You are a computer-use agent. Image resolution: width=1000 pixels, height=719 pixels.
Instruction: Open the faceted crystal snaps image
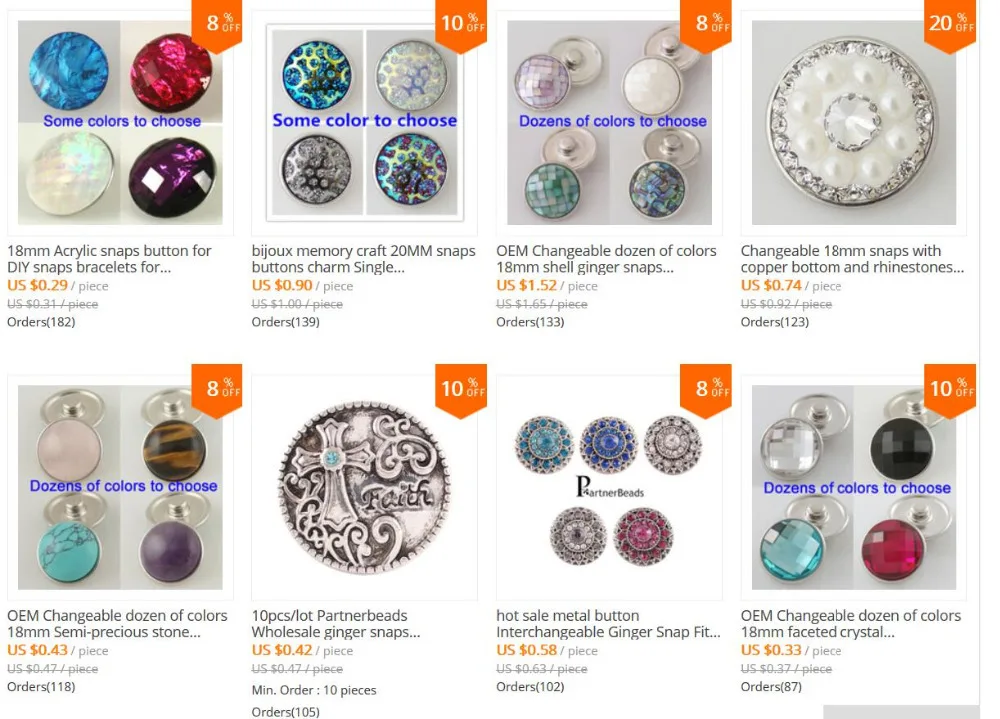tap(853, 487)
